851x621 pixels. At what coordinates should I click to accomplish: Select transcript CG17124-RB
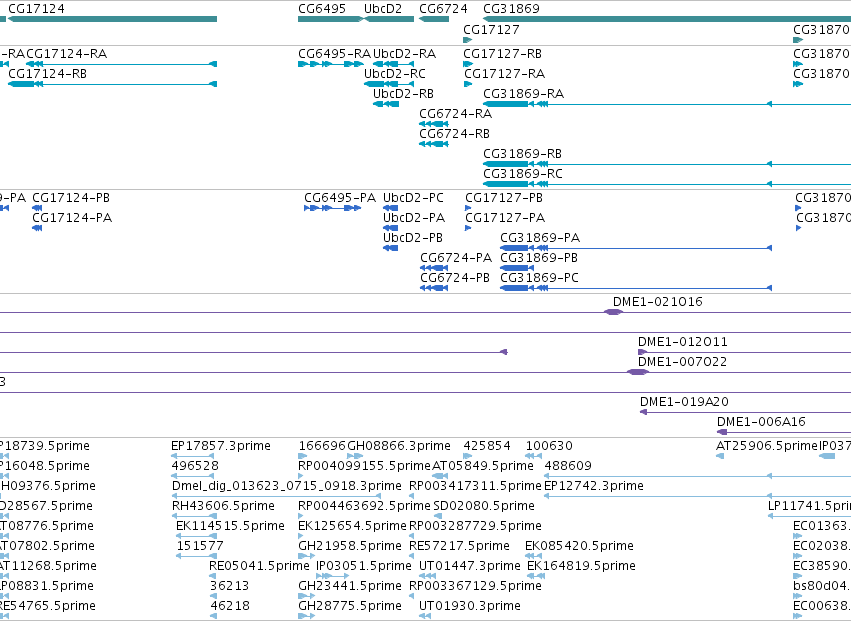tap(47, 74)
